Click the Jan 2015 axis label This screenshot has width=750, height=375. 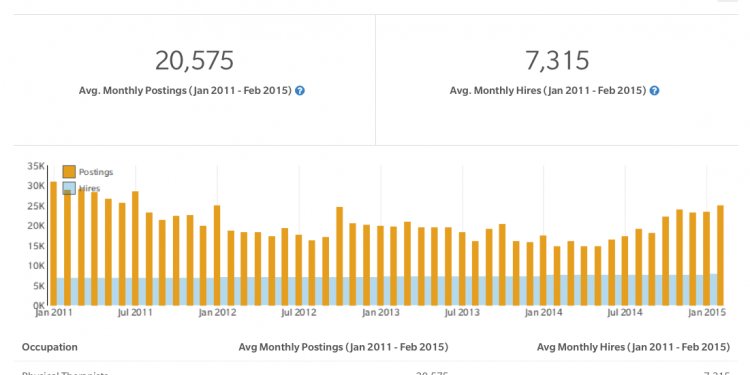tap(706, 312)
